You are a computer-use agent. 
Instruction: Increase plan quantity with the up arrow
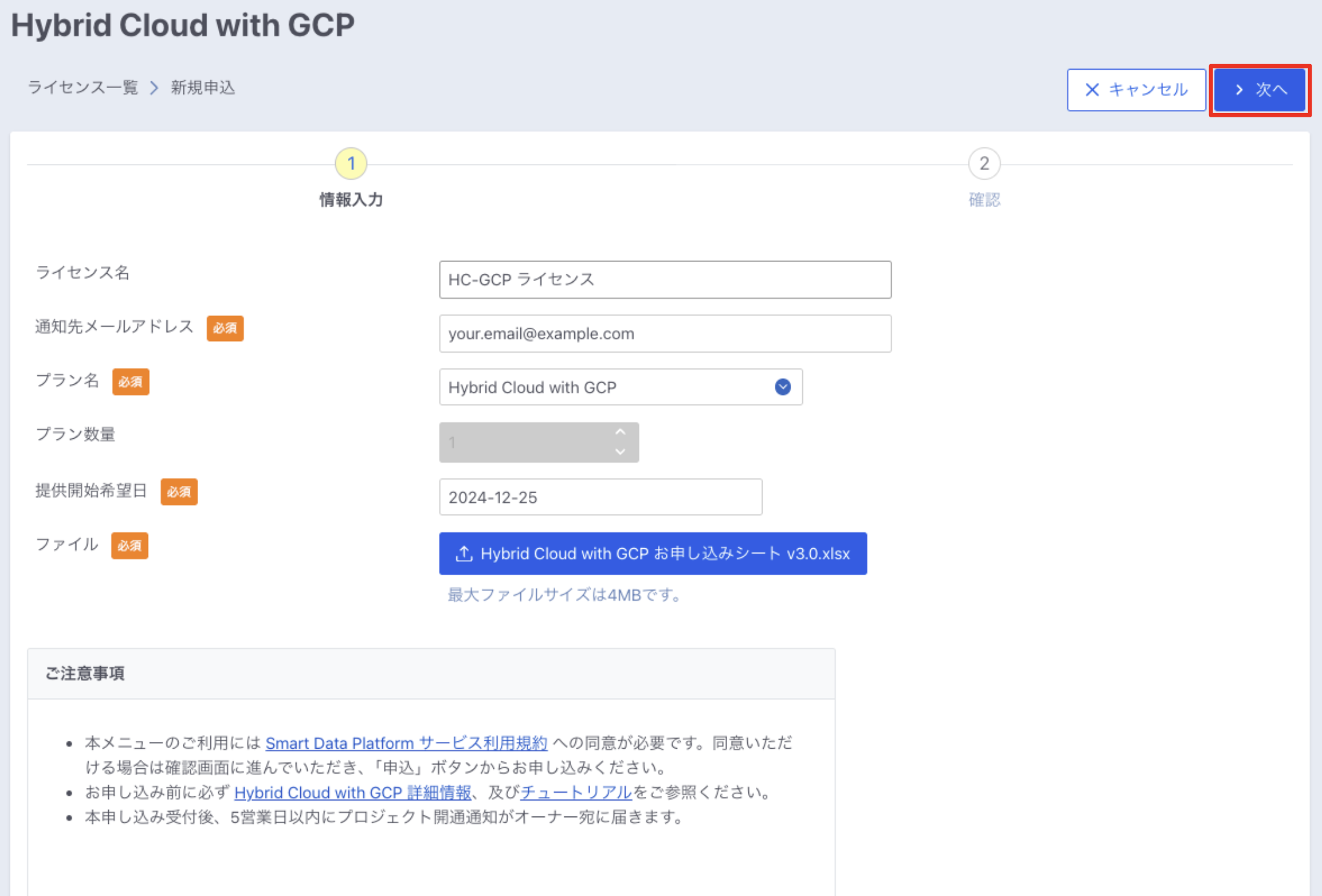pos(620,432)
